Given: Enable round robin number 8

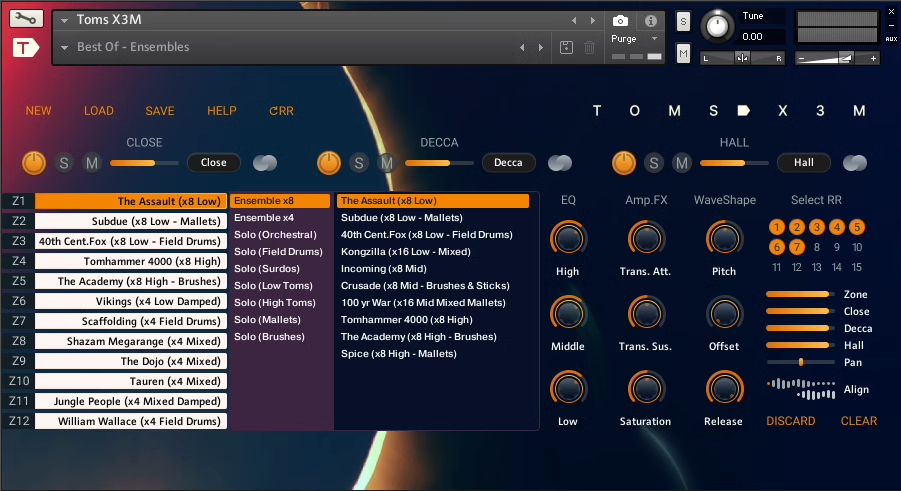Looking at the screenshot, I should [x=817, y=247].
